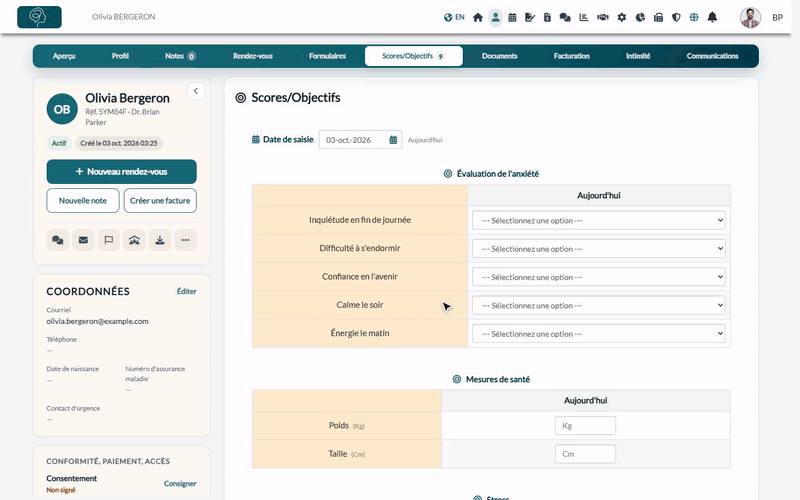
Task: Open the Difficulté à s'endormir dropdown
Action: pos(598,248)
